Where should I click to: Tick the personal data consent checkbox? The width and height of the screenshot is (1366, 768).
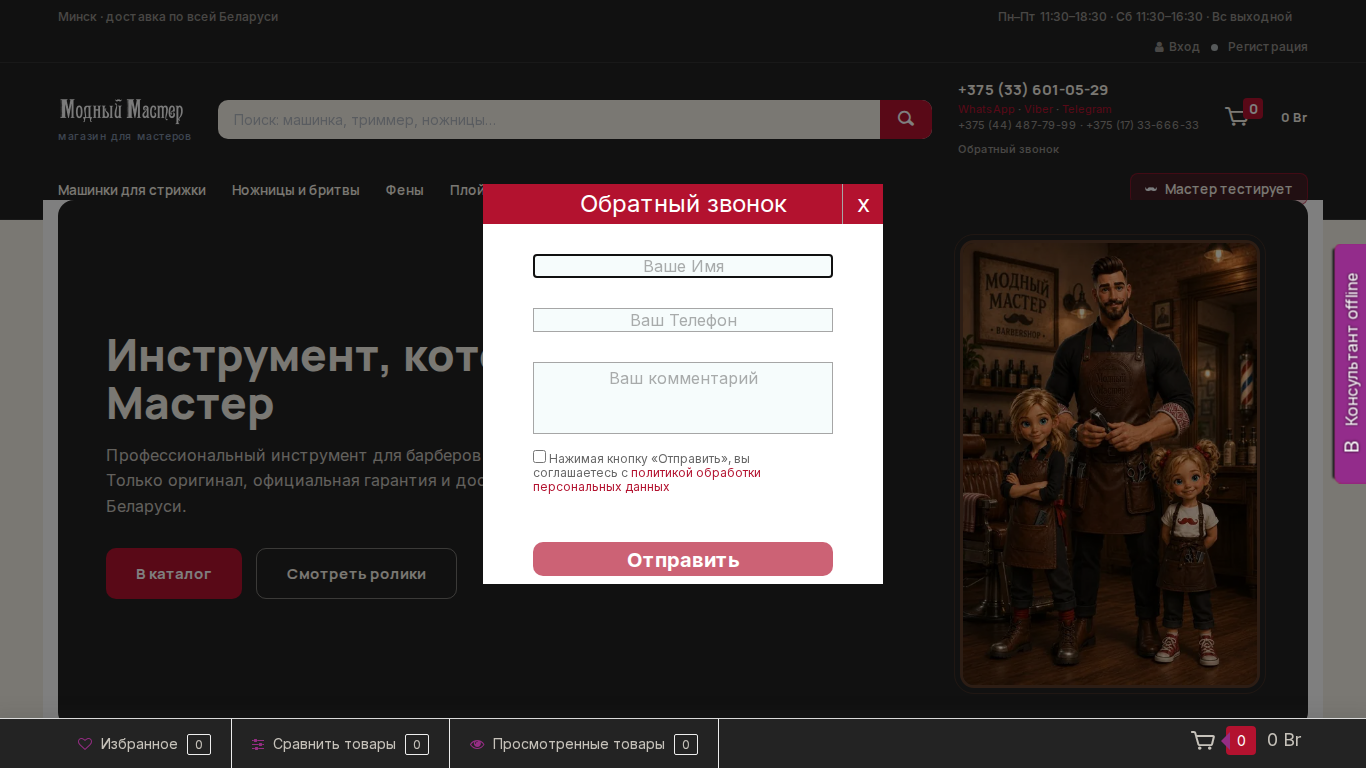point(540,457)
